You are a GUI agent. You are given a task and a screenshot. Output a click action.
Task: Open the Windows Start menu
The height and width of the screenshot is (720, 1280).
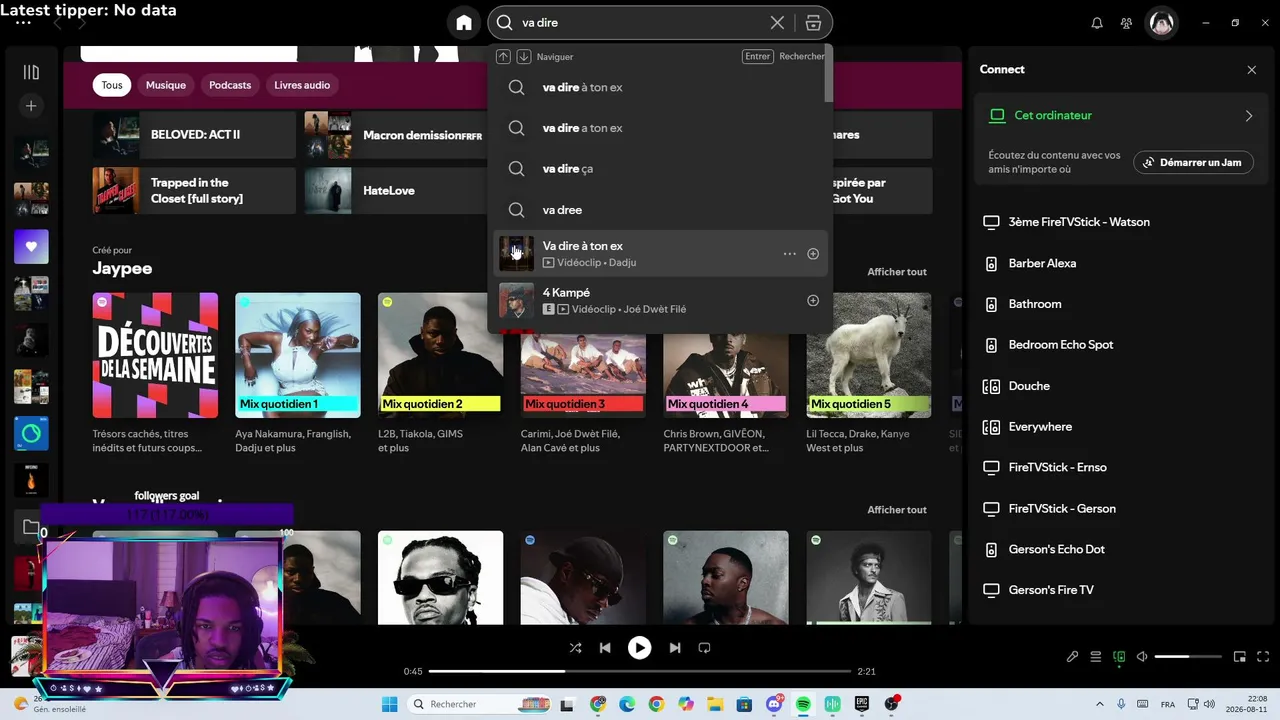coord(389,704)
